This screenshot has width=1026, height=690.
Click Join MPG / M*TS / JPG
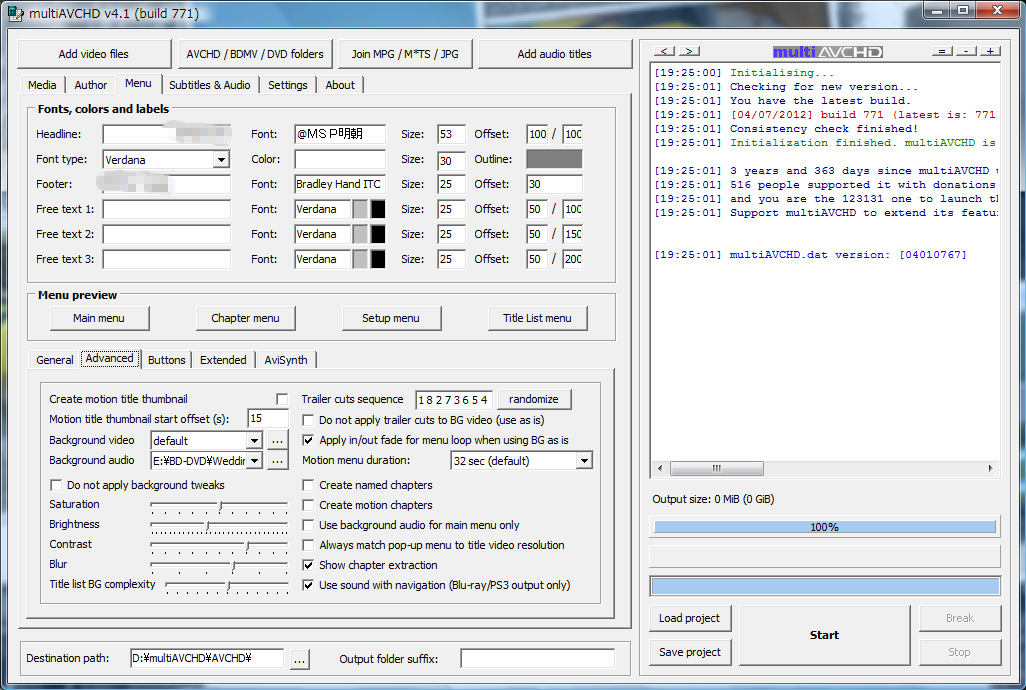click(405, 54)
